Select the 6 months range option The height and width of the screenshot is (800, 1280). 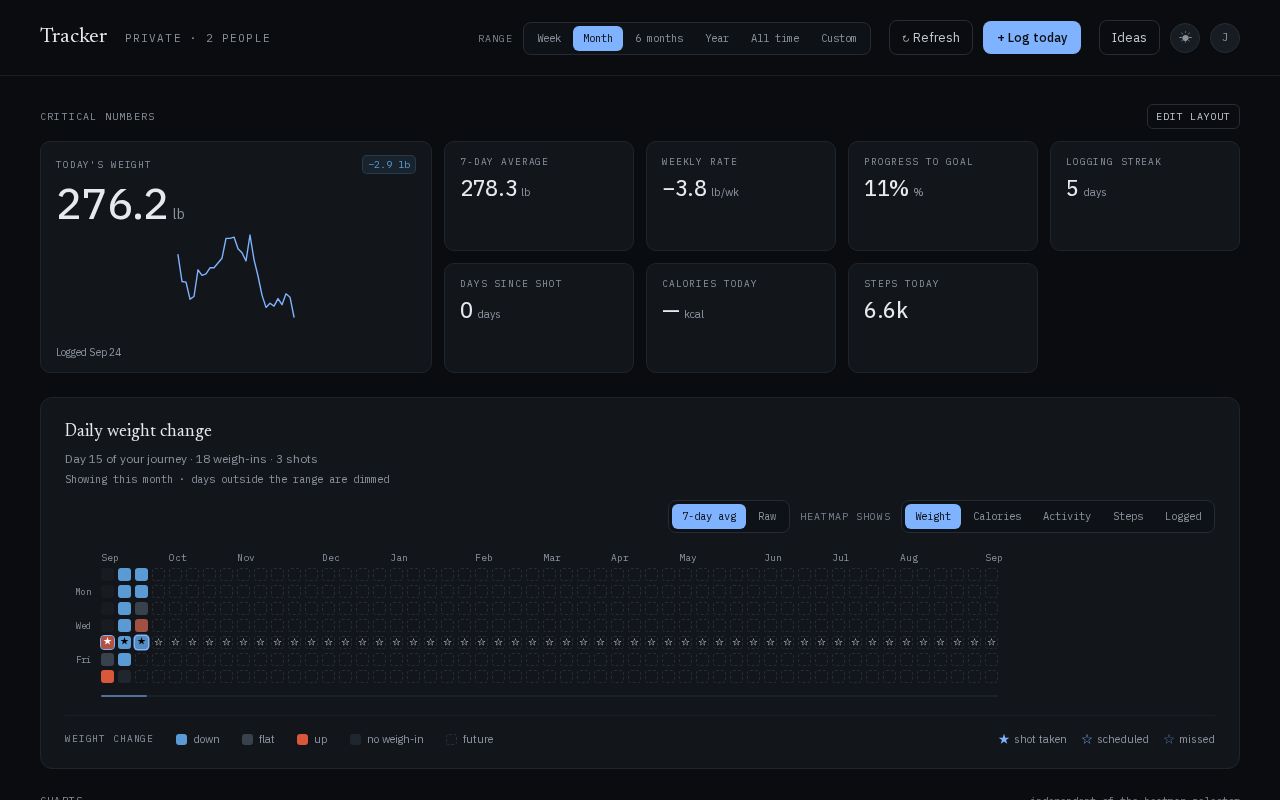coord(659,38)
